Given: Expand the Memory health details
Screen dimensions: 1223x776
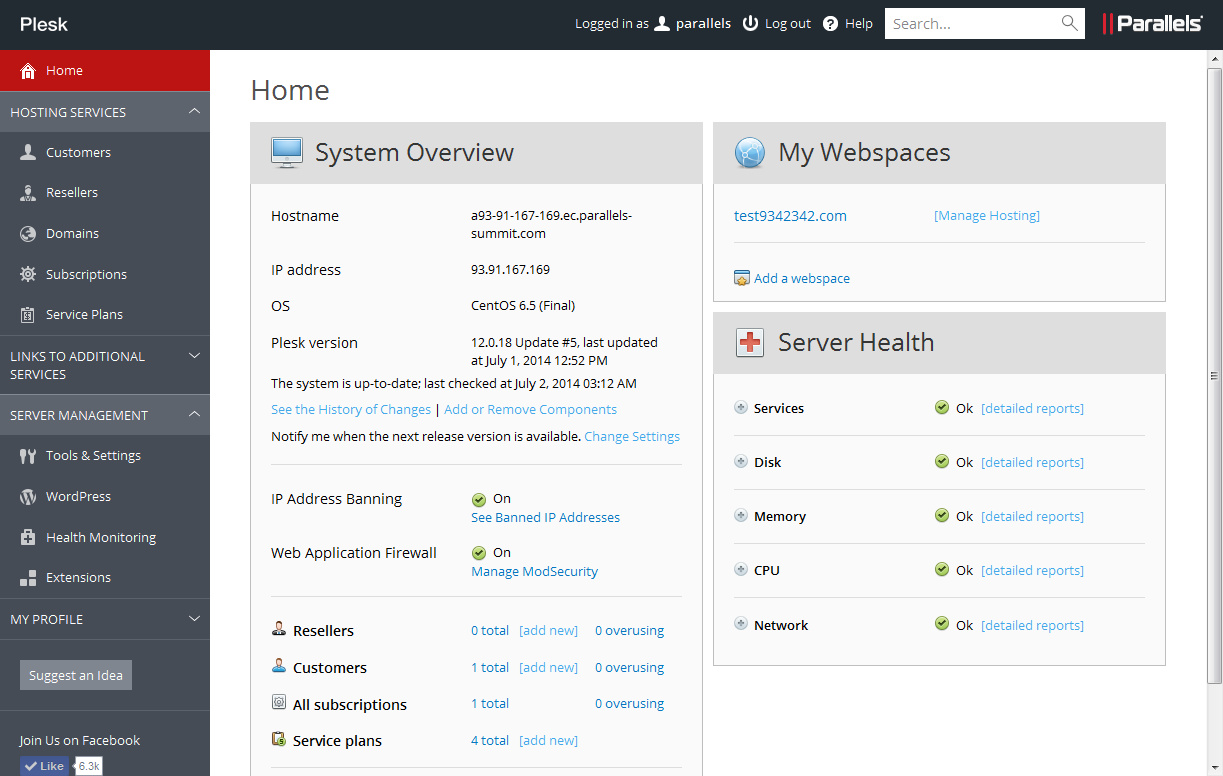Looking at the screenshot, I should [x=741, y=516].
